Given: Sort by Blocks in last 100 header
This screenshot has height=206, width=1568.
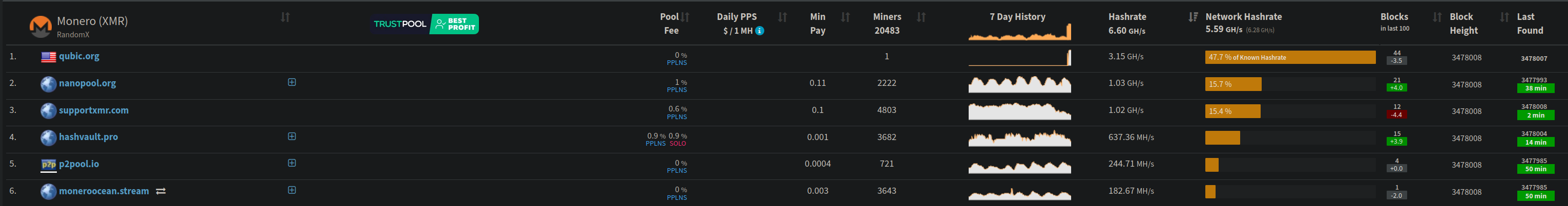Looking at the screenshot, I should (x=1437, y=17).
